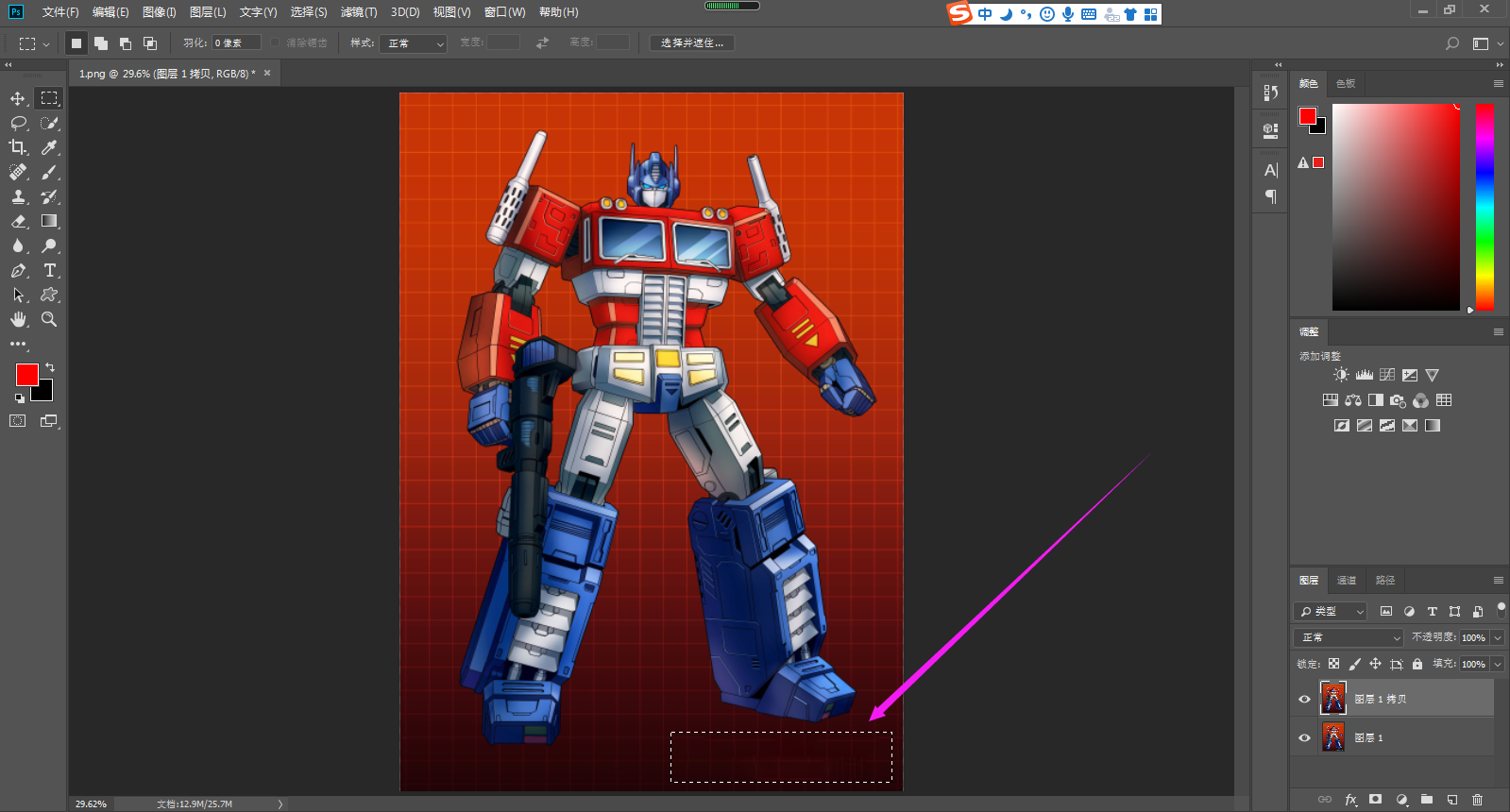Toggle Quick Mask mode
Viewport: 1510px width, 812px height.
18,421
